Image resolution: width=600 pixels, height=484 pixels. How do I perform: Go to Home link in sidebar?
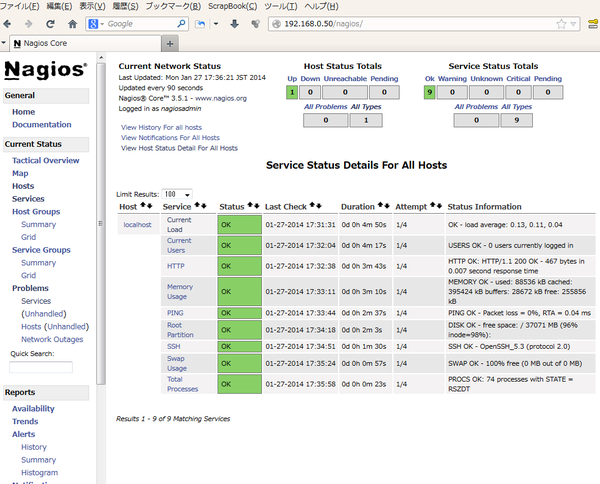point(23,112)
